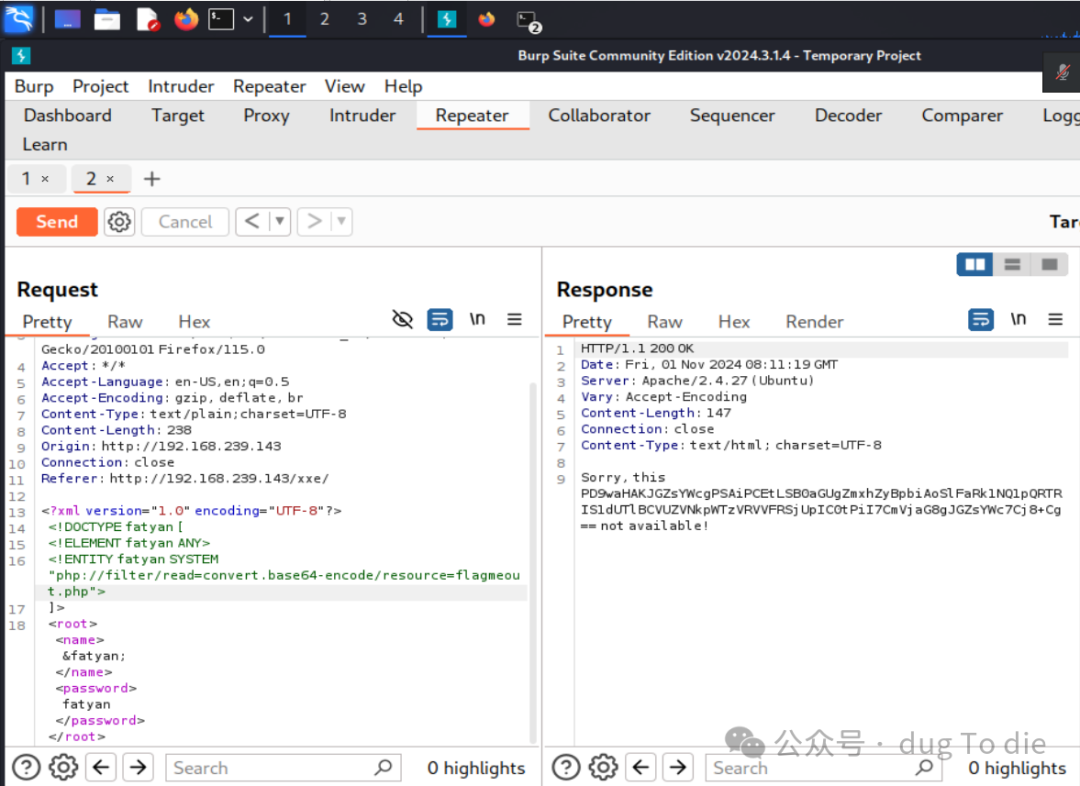Switch to workspace 4
Viewport: 1080px width, 786px height.
[398, 19]
